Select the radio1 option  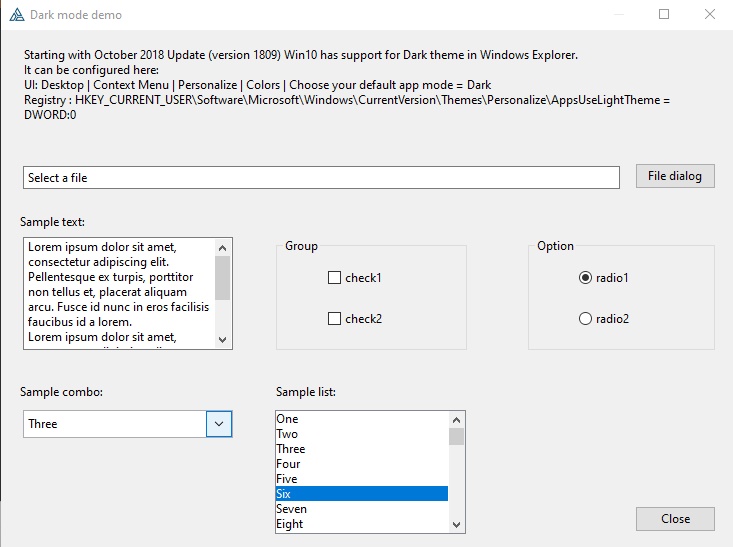pyautogui.click(x=586, y=278)
